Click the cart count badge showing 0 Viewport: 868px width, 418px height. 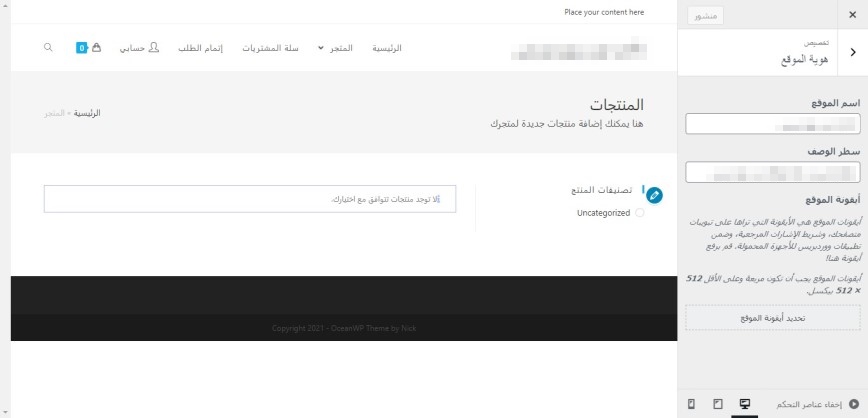(82, 48)
